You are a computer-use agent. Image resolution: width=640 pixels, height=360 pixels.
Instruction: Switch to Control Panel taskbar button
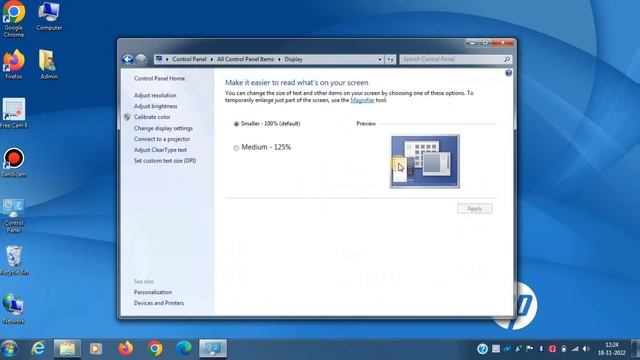coord(213,349)
